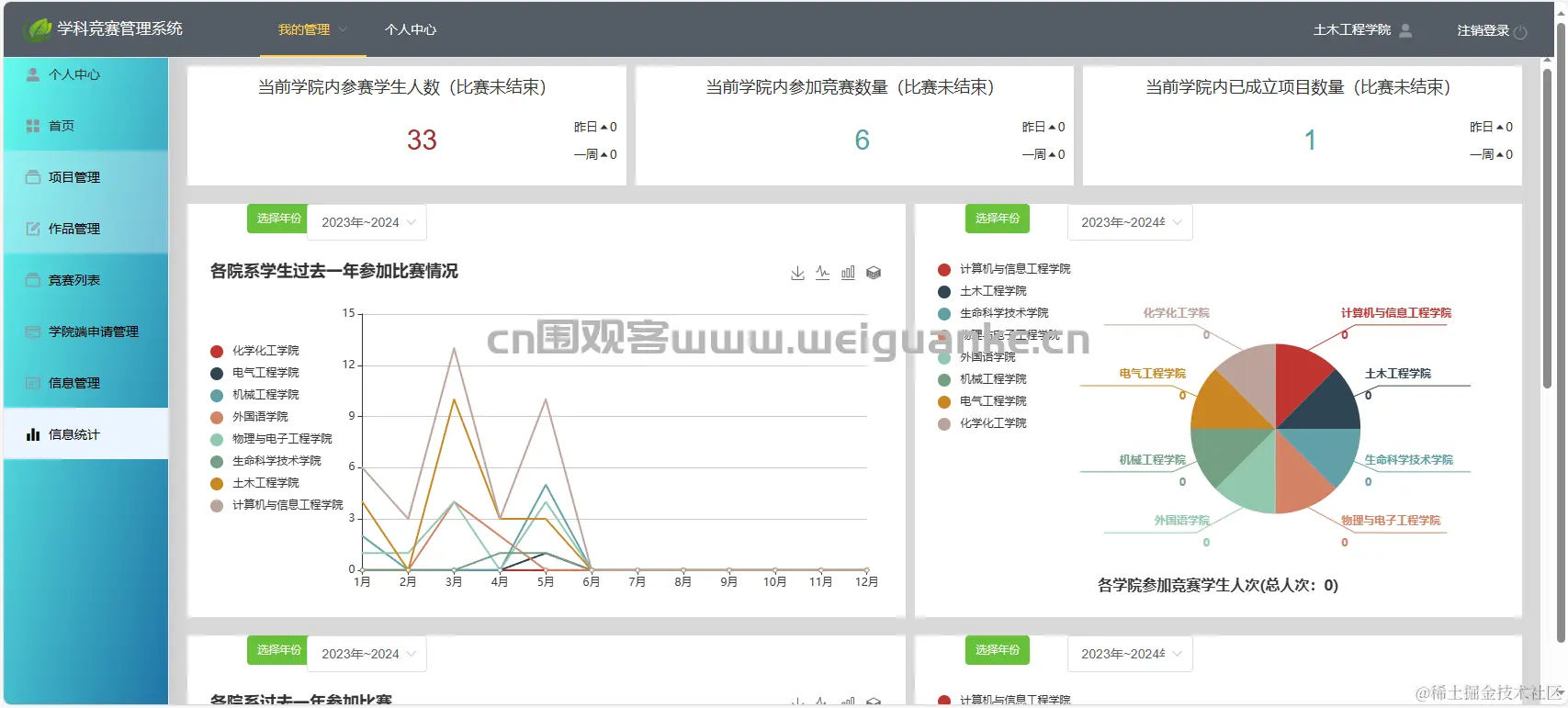Switch chart to line view icon
Viewport: 1568px width, 708px height.
coord(822,273)
